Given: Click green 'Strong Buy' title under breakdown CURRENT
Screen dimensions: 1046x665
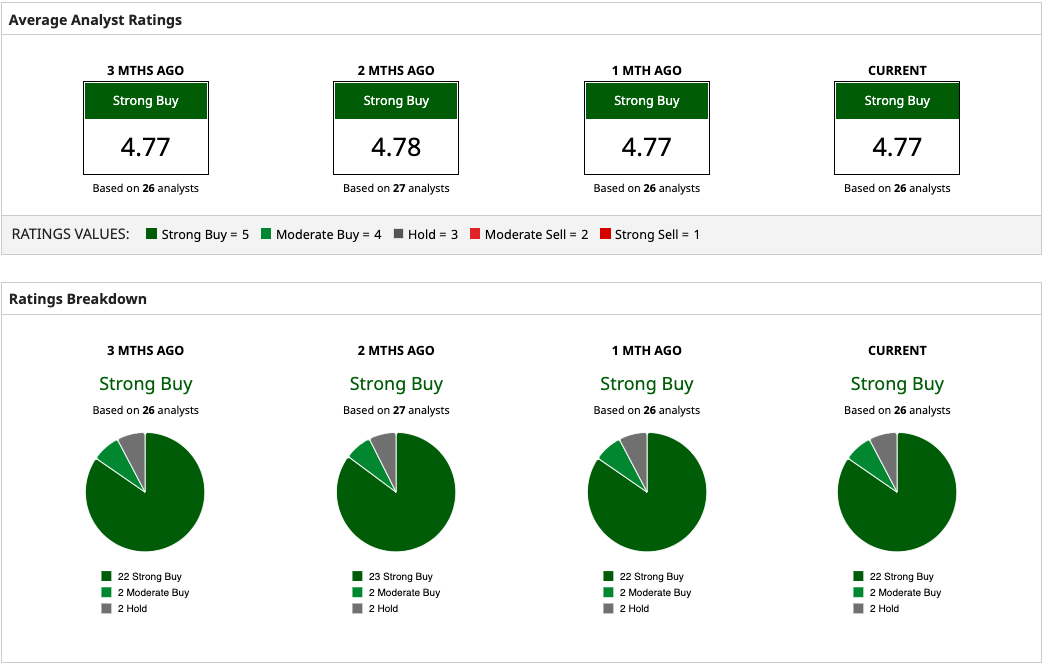Looking at the screenshot, I should click(897, 384).
